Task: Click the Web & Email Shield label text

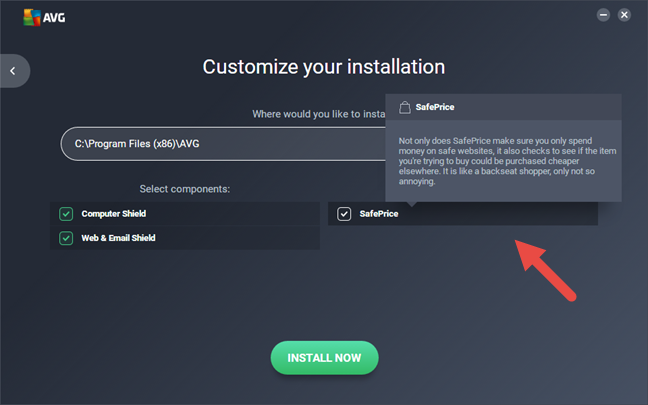Action: 118,238
